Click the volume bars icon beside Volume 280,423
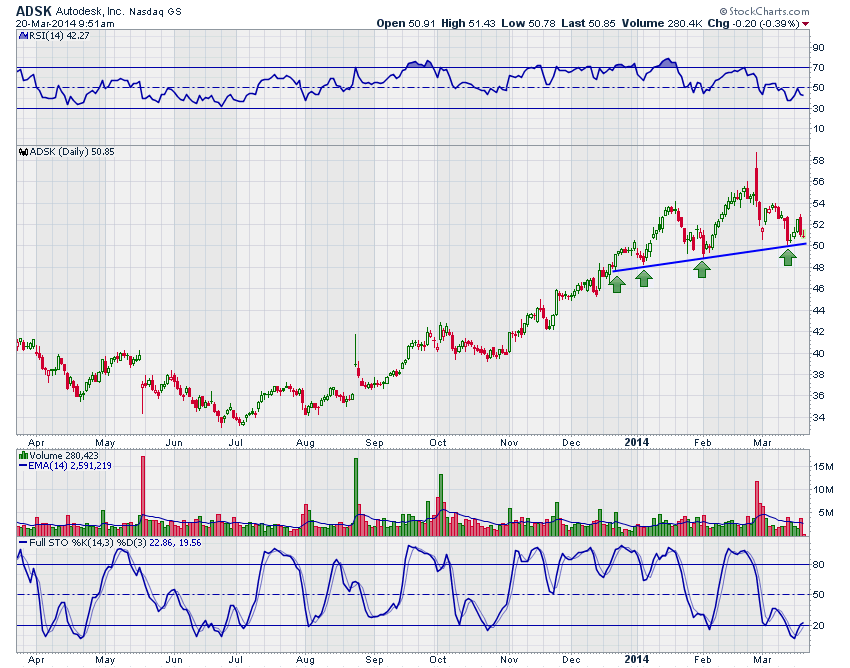Image resolution: width=850 pixels, height=668 pixels. (23, 456)
